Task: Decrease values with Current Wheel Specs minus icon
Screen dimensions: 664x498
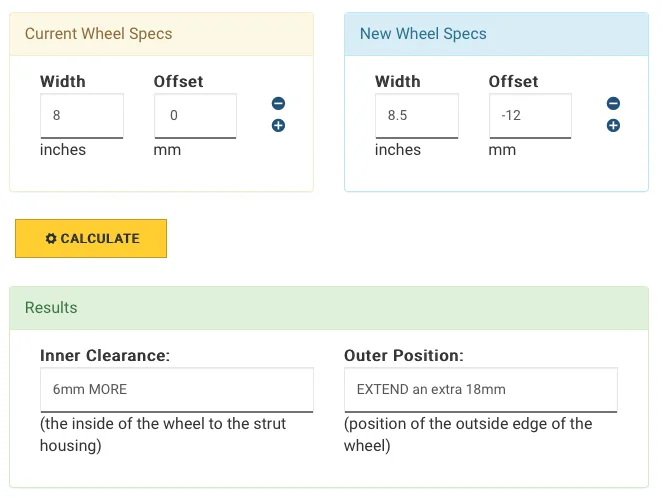Action: (278, 103)
